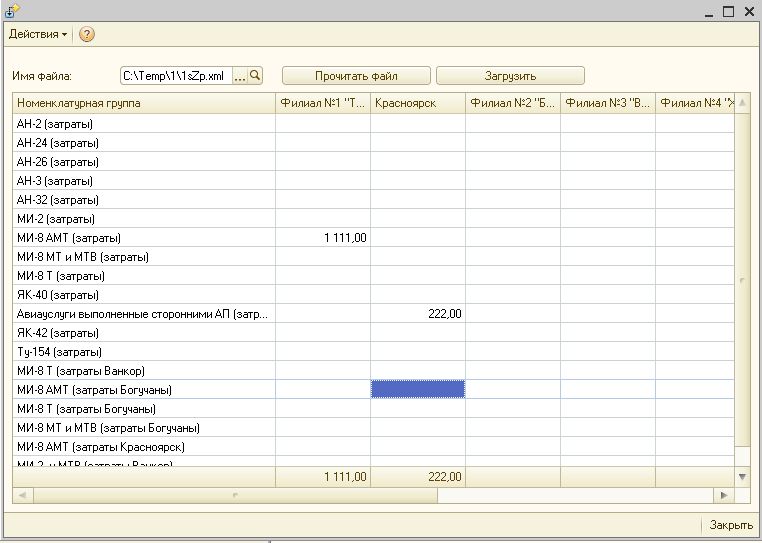
Task: Click the highlighted blue Красноярск cell
Action: click(x=417, y=389)
